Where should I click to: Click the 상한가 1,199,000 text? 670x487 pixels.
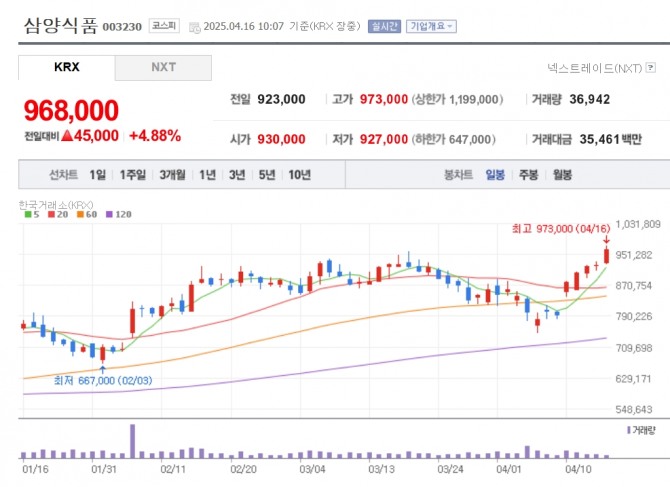tap(458, 100)
